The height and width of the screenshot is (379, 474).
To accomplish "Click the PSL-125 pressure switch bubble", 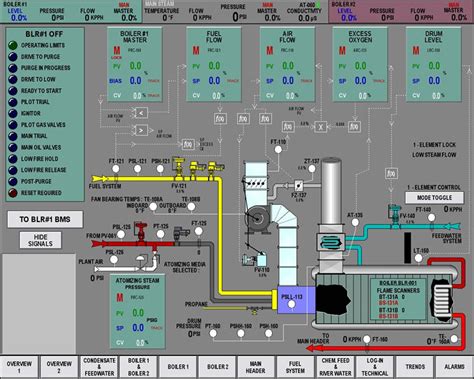I will pyautogui.click(x=121, y=235).
